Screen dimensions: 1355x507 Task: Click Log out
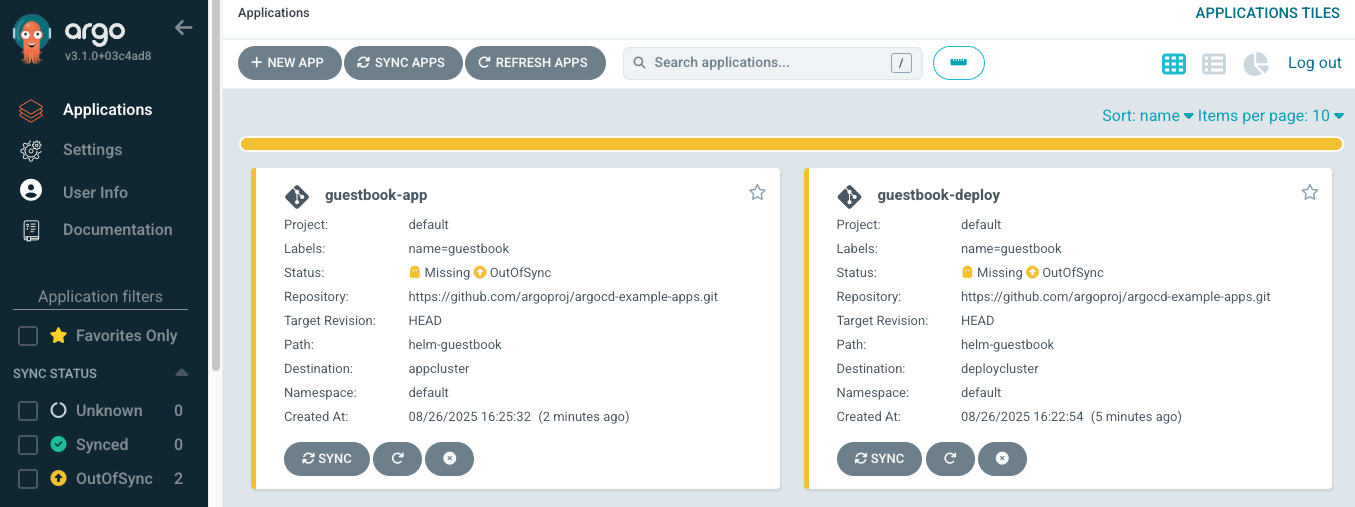point(1314,63)
